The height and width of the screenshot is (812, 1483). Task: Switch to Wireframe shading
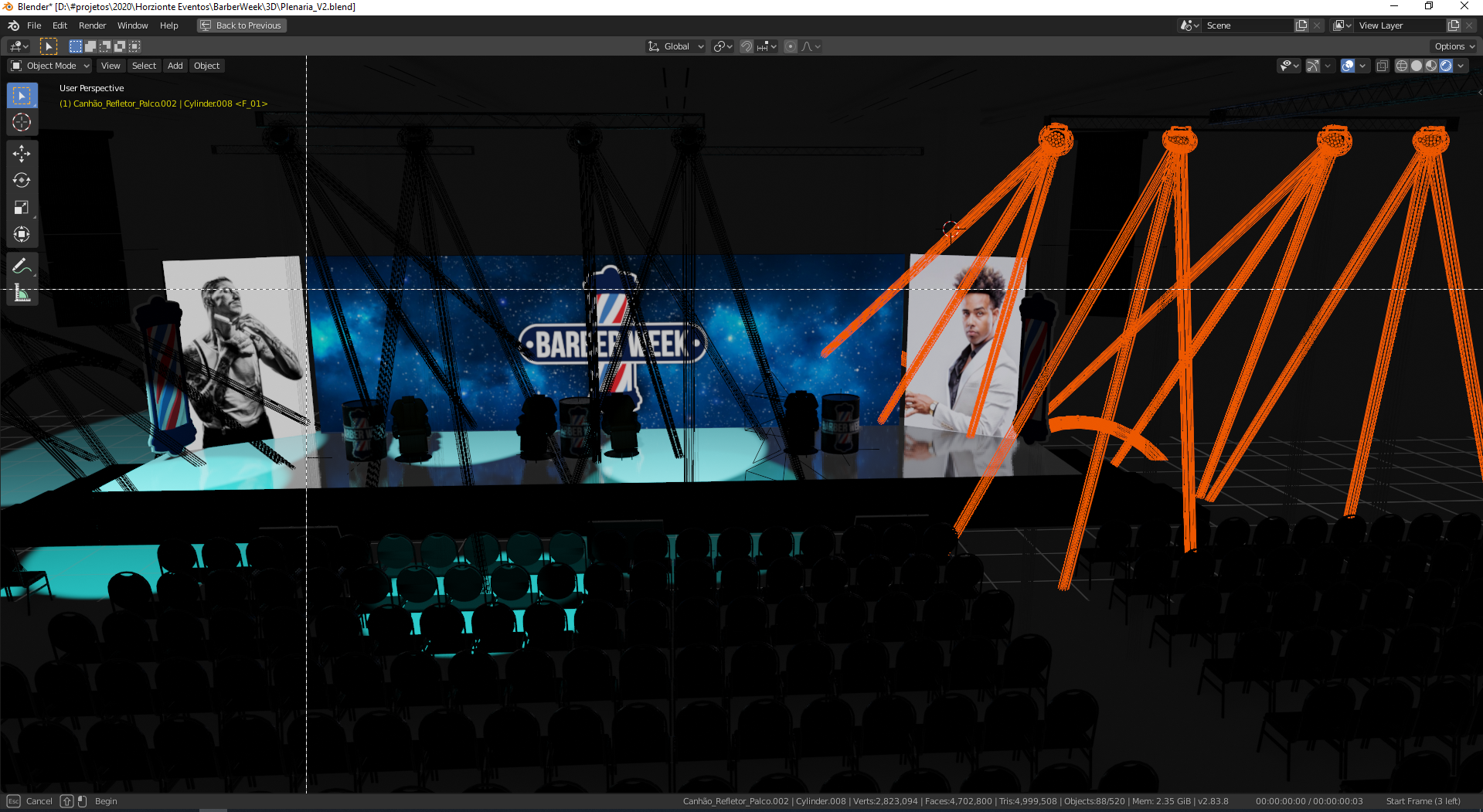pyautogui.click(x=1402, y=66)
